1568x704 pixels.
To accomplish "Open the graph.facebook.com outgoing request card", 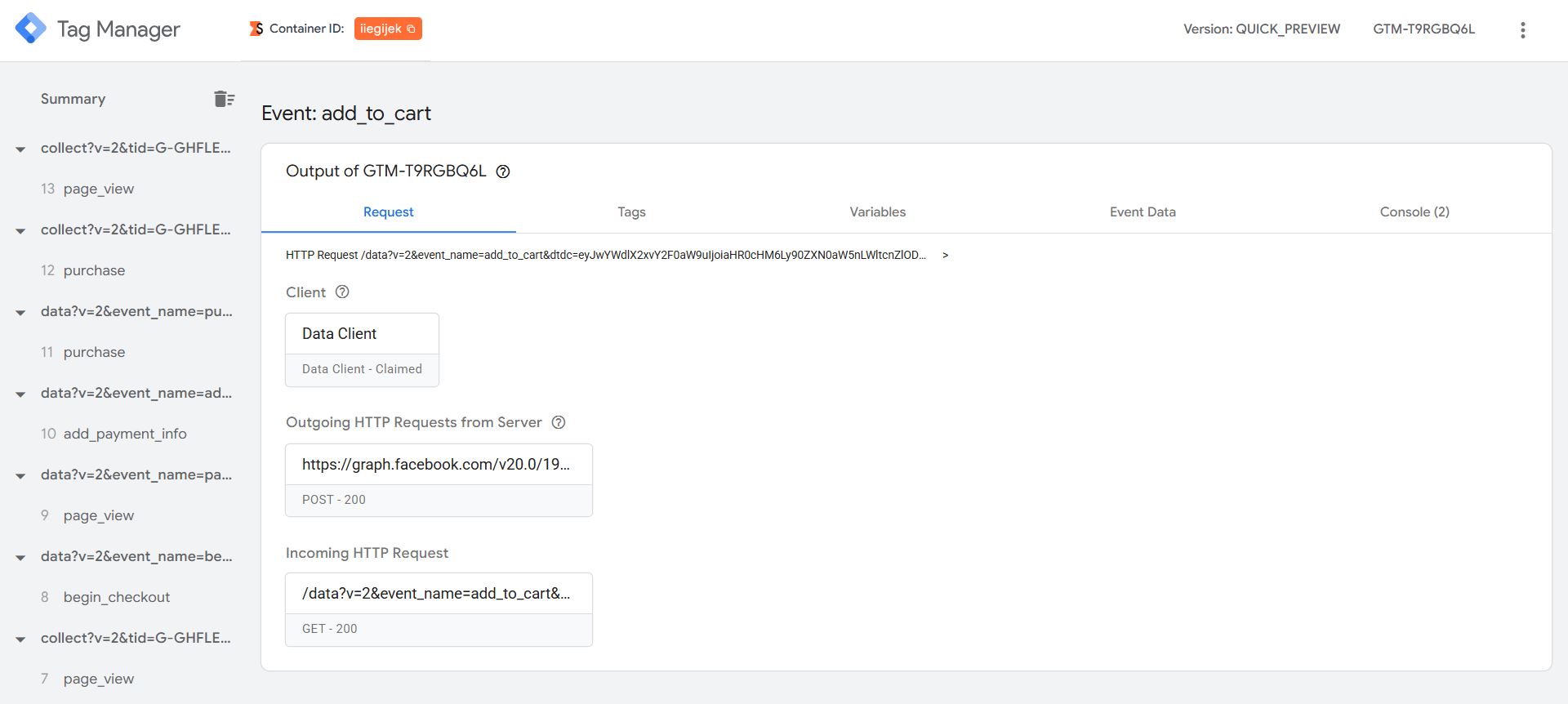I will (439, 480).
